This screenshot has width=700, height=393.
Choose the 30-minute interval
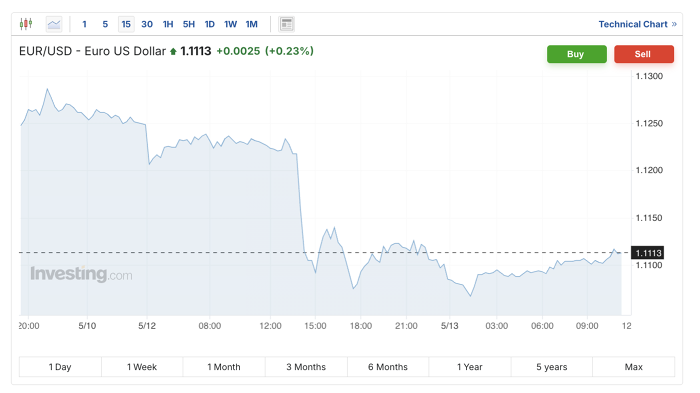click(147, 24)
